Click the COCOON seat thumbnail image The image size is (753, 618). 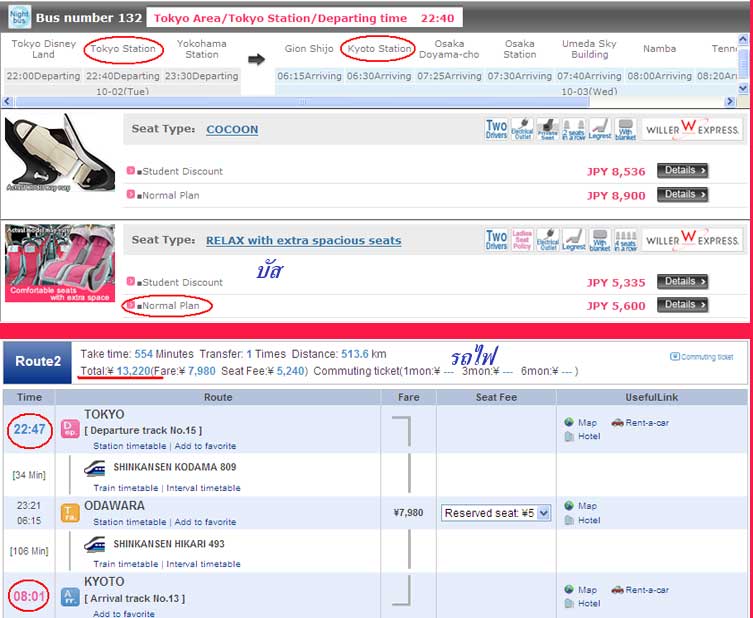coord(60,153)
